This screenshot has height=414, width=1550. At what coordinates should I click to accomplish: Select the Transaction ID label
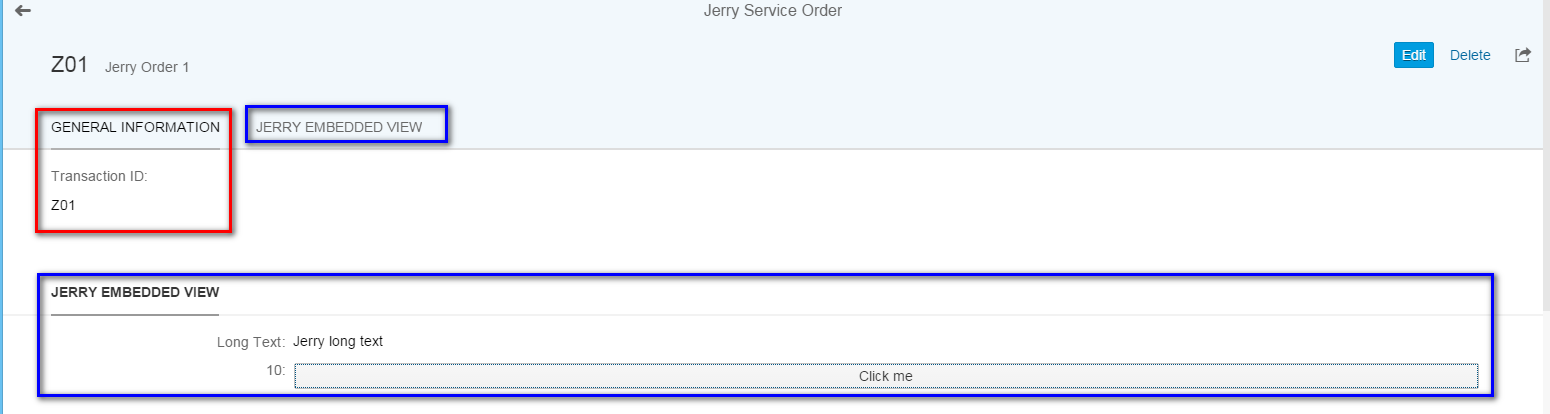[x=99, y=176]
